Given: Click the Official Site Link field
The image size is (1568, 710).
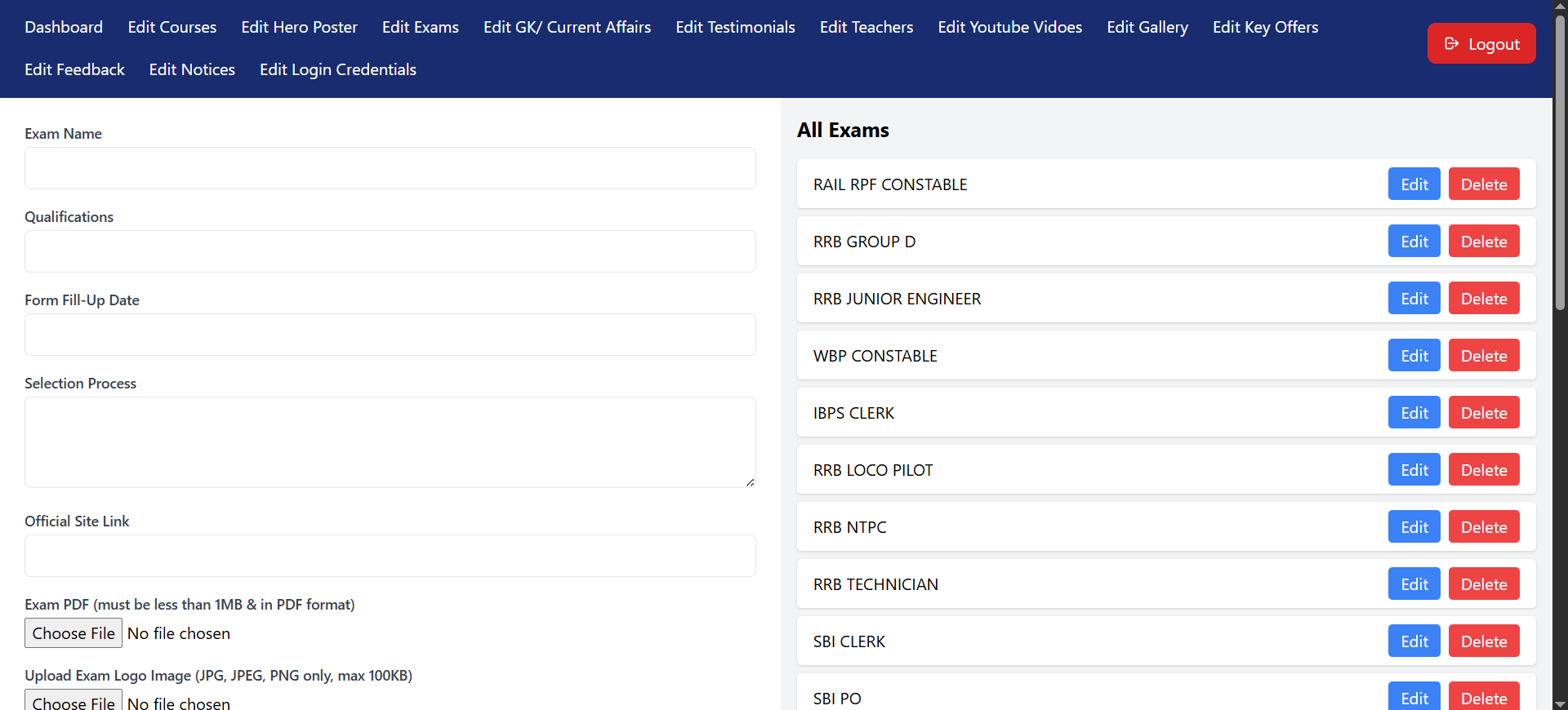Looking at the screenshot, I should [x=390, y=556].
